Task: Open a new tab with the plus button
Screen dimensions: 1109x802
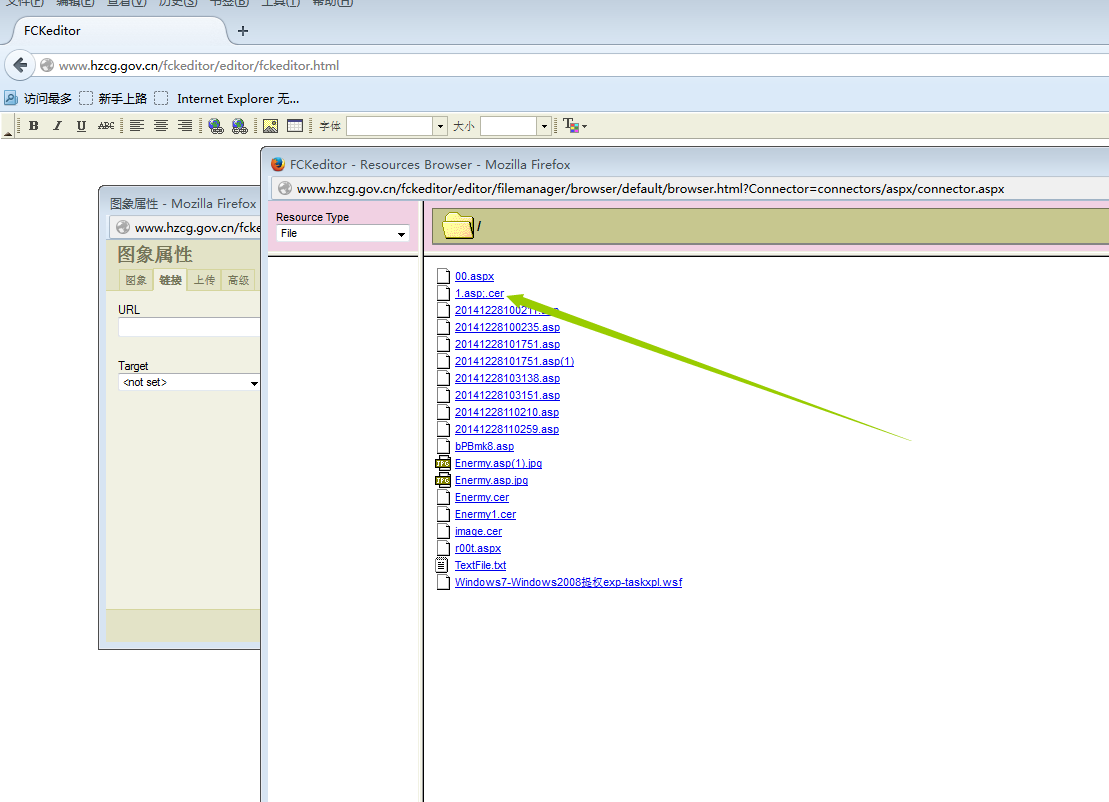Action: (x=243, y=30)
